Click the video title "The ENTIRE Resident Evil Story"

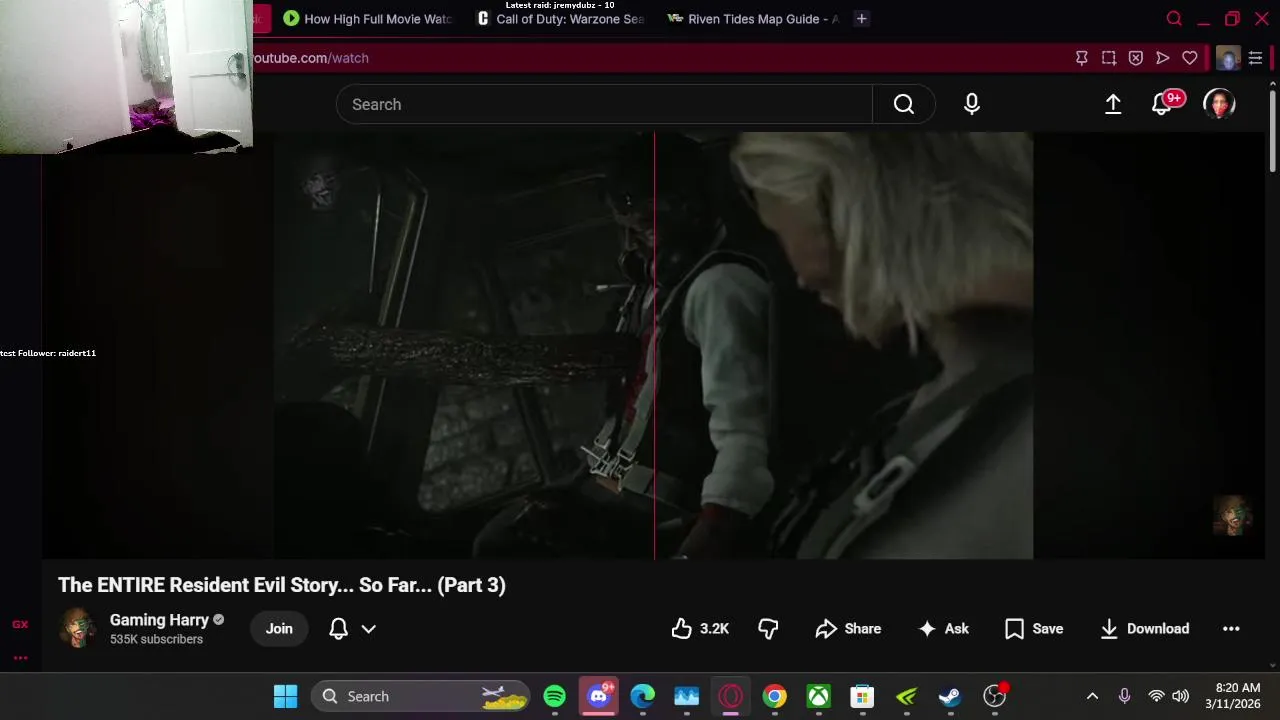[x=282, y=585]
